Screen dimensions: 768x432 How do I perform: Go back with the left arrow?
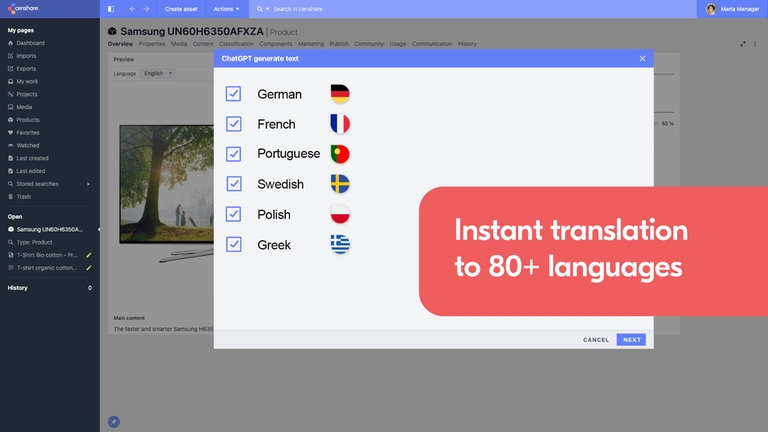click(132, 9)
